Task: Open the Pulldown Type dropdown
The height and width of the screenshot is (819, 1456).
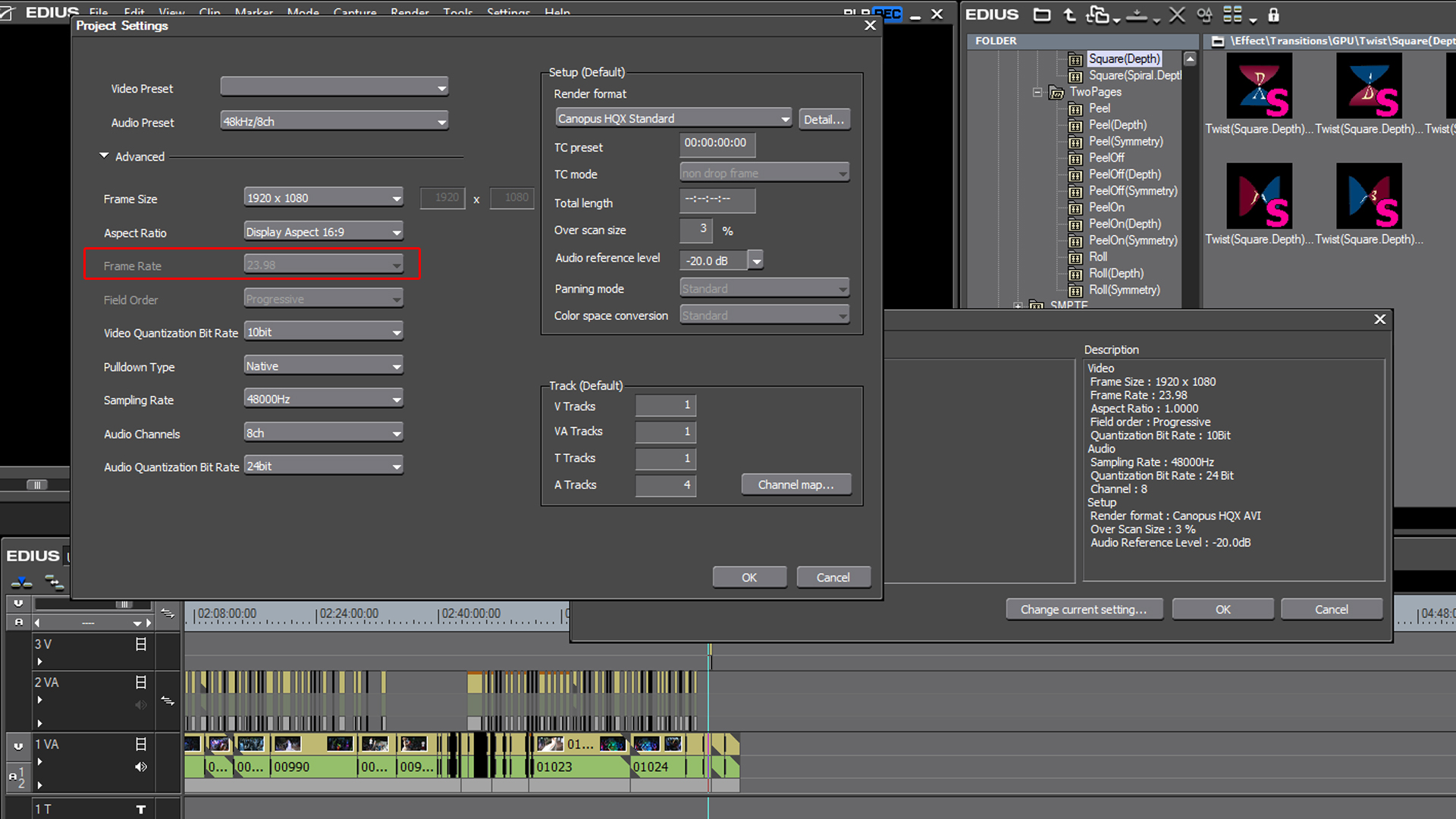Action: [324, 366]
